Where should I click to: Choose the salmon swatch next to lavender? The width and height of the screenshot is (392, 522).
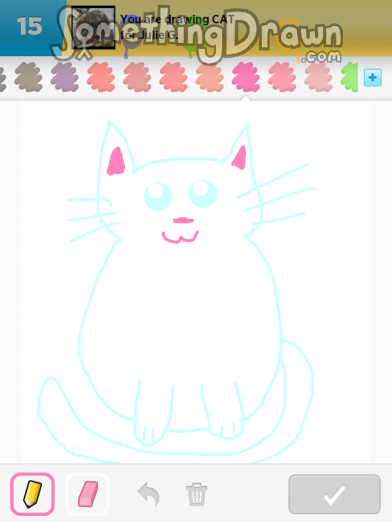[101, 77]
